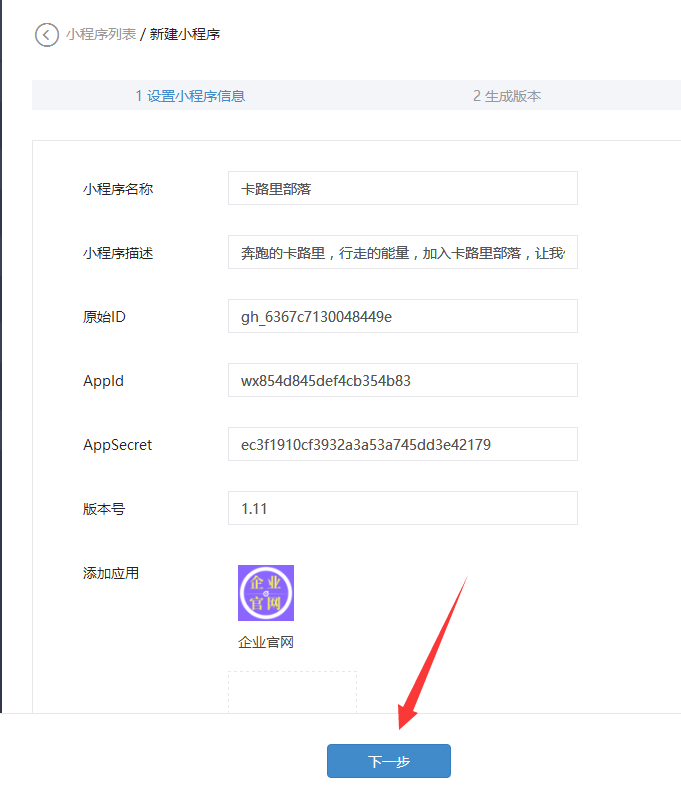Click the 小程序名称 input field

point(403,188)
